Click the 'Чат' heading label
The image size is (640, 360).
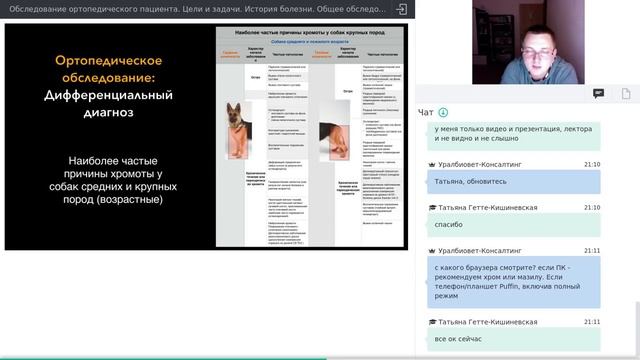pos(425,113)
